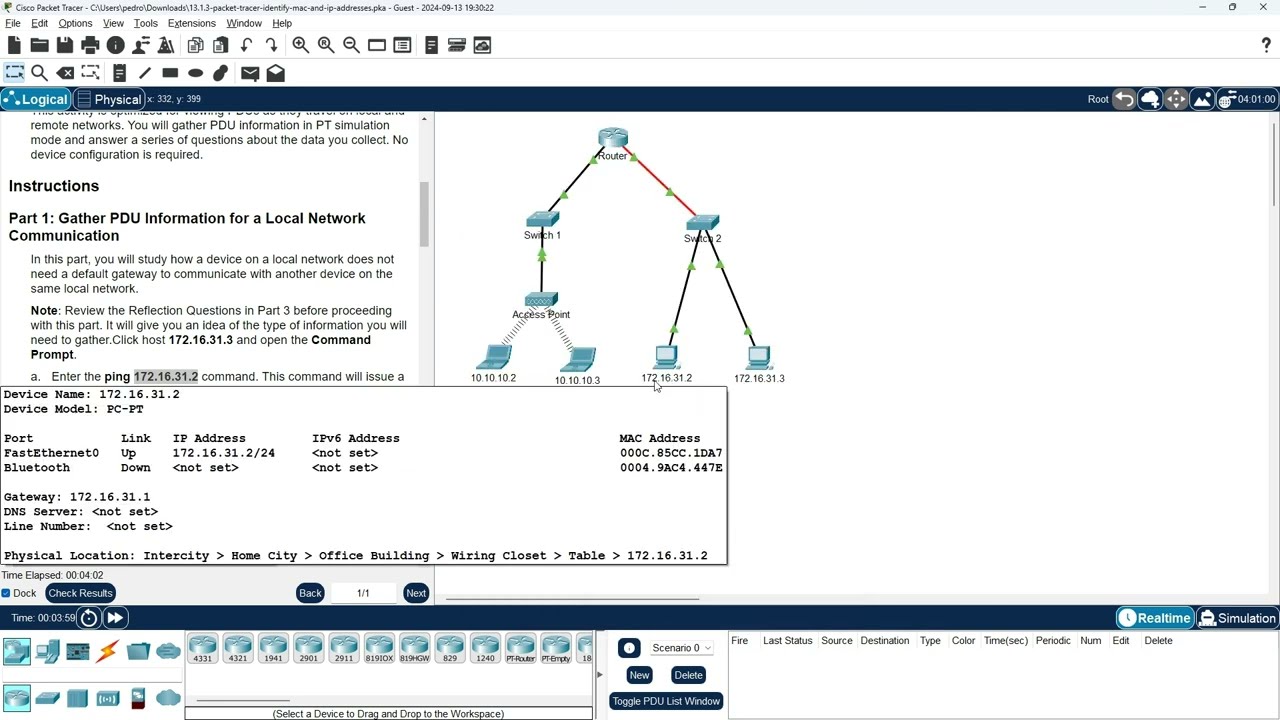Click the Fast Forward Time icon
The image size is (1280, 720).
click(115, 618)
